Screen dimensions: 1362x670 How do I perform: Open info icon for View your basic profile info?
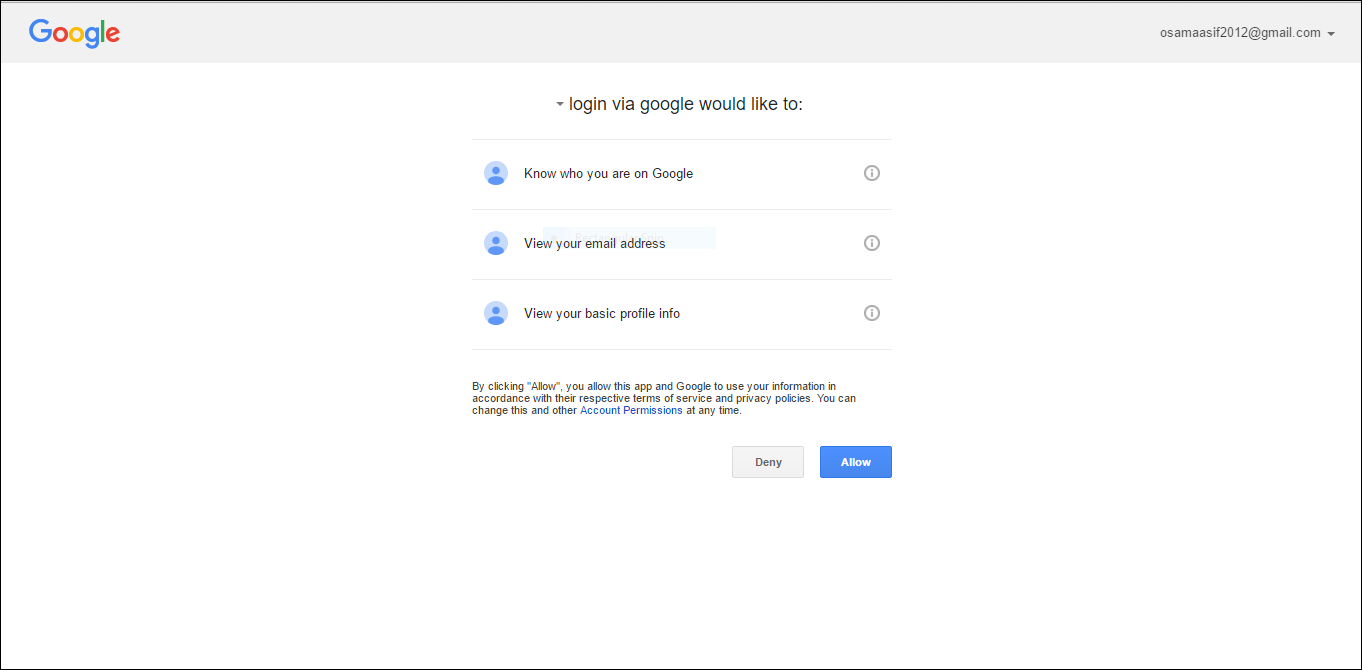click(872, 313)
